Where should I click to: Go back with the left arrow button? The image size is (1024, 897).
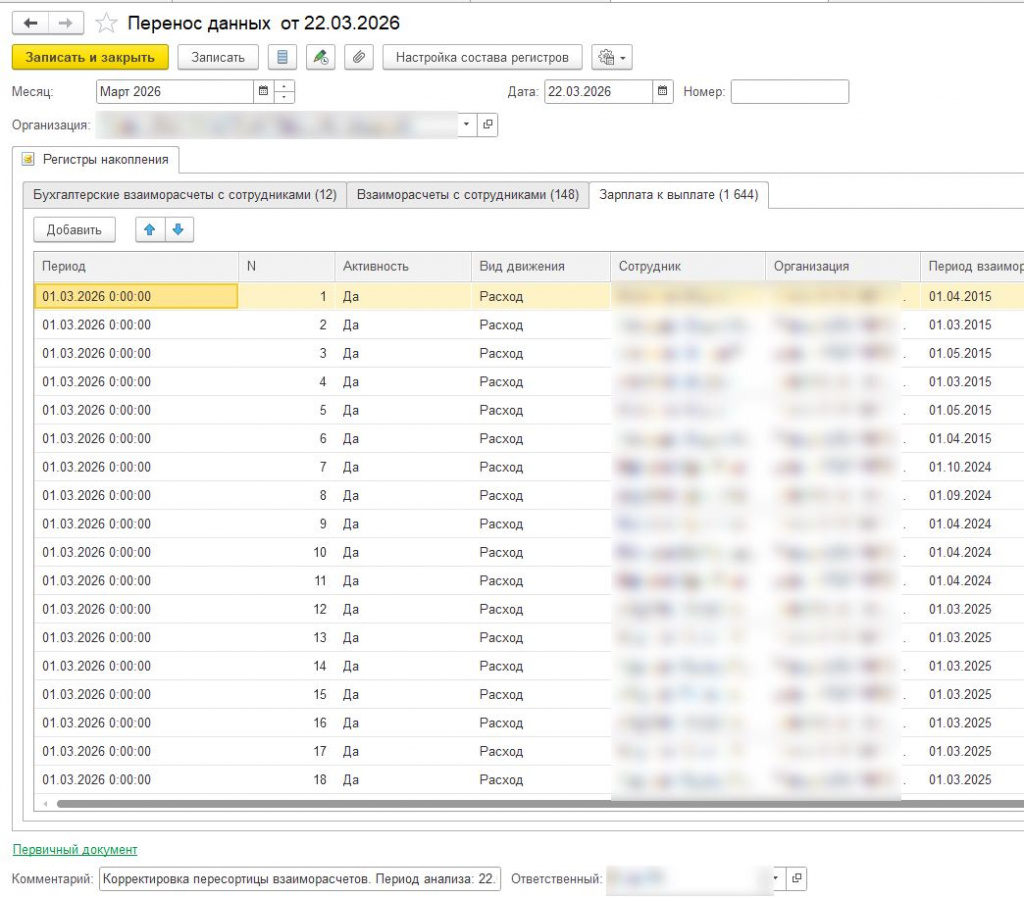coord(30,24)
